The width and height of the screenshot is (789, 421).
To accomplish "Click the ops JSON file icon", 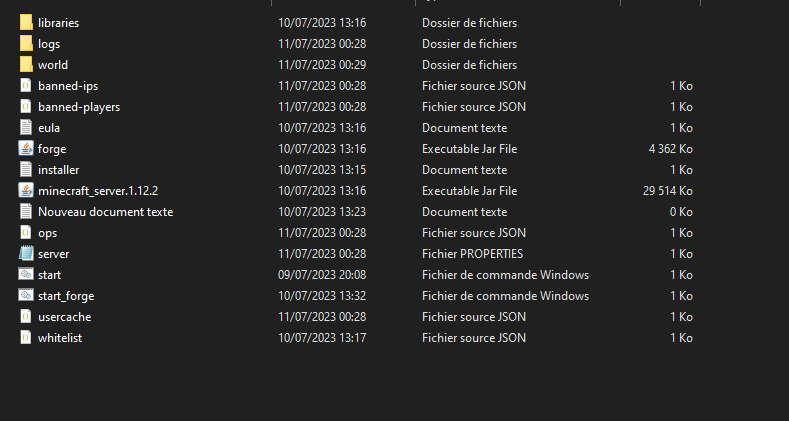I will tap(26, 233).
